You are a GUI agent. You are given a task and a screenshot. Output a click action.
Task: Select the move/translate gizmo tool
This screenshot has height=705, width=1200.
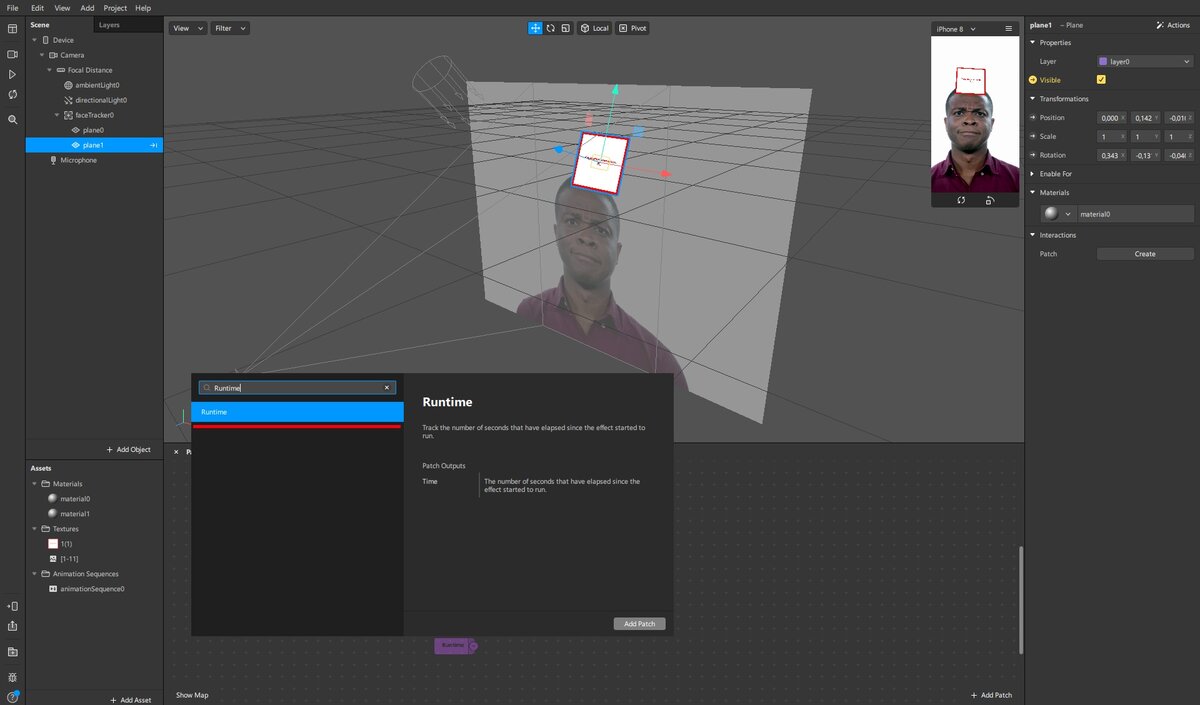[x=535, y=28]
